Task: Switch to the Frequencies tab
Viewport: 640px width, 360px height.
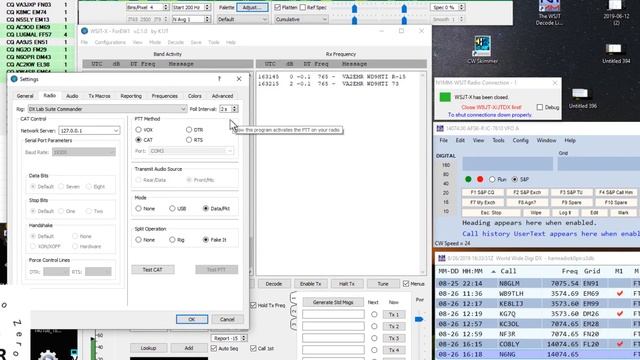Action: click(x=164, y=96)
